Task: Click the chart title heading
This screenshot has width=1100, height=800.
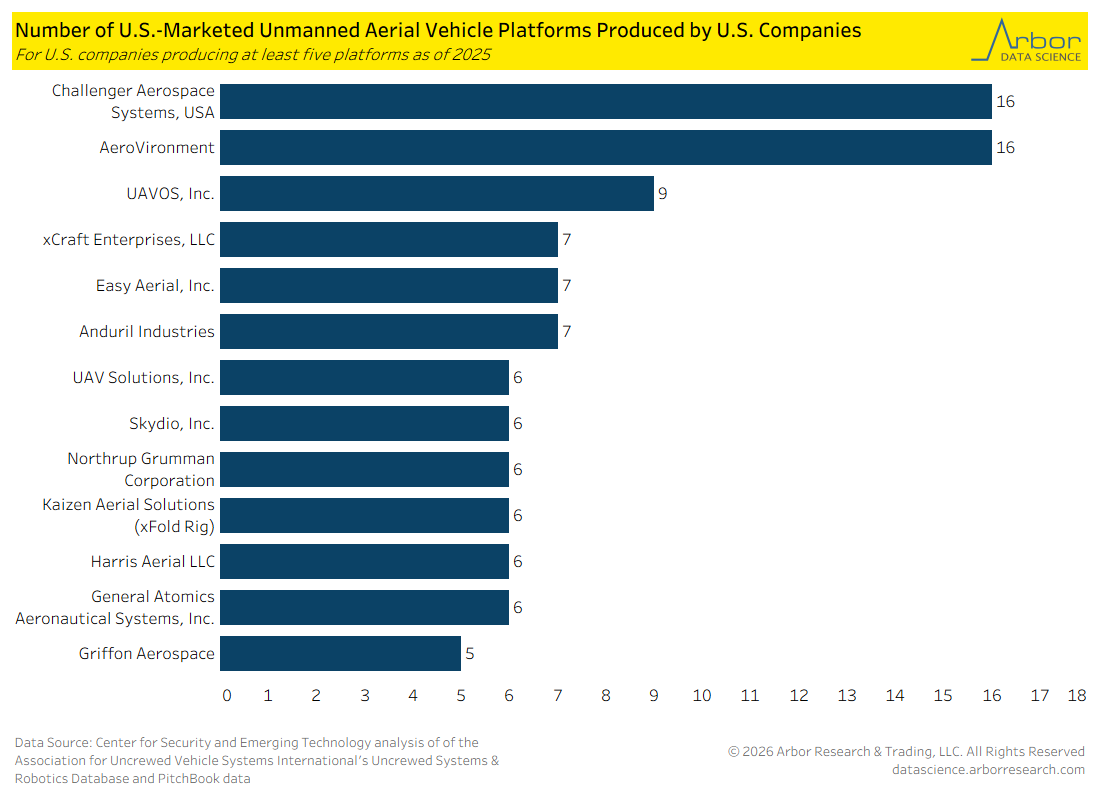Action: (438, 30)
